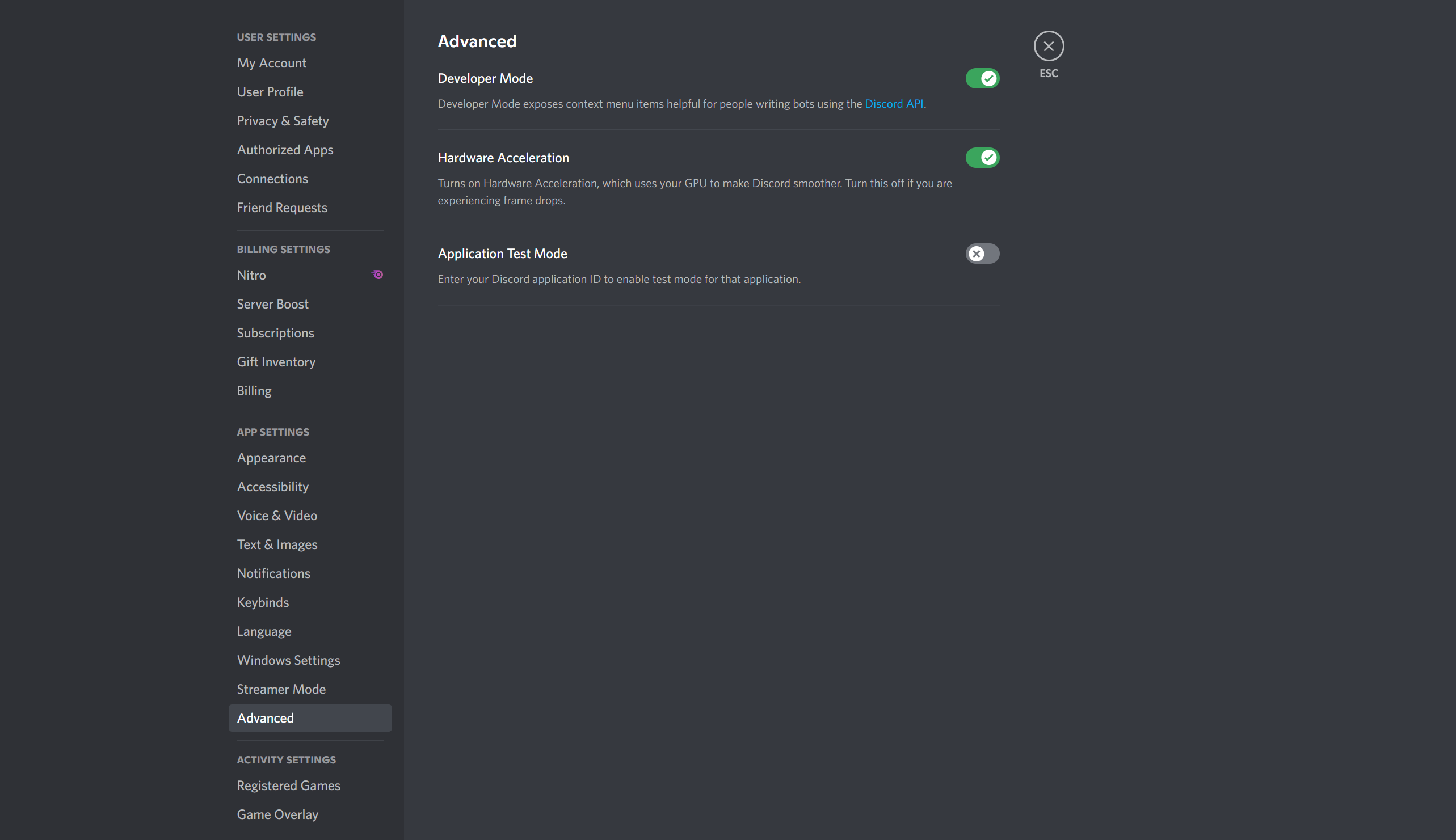Turn off Hardware Acceleration switch
The image size is (1456, 840).
point(982,158)
